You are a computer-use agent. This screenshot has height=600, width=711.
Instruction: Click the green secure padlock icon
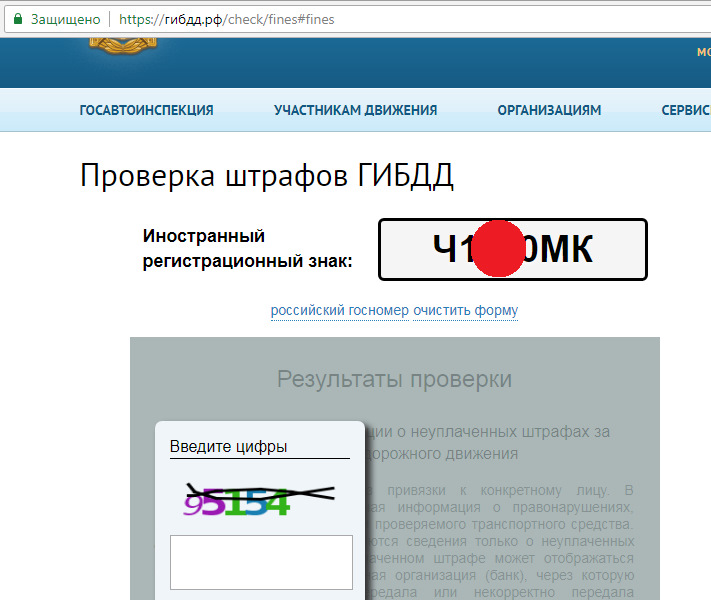click(18, 19)
